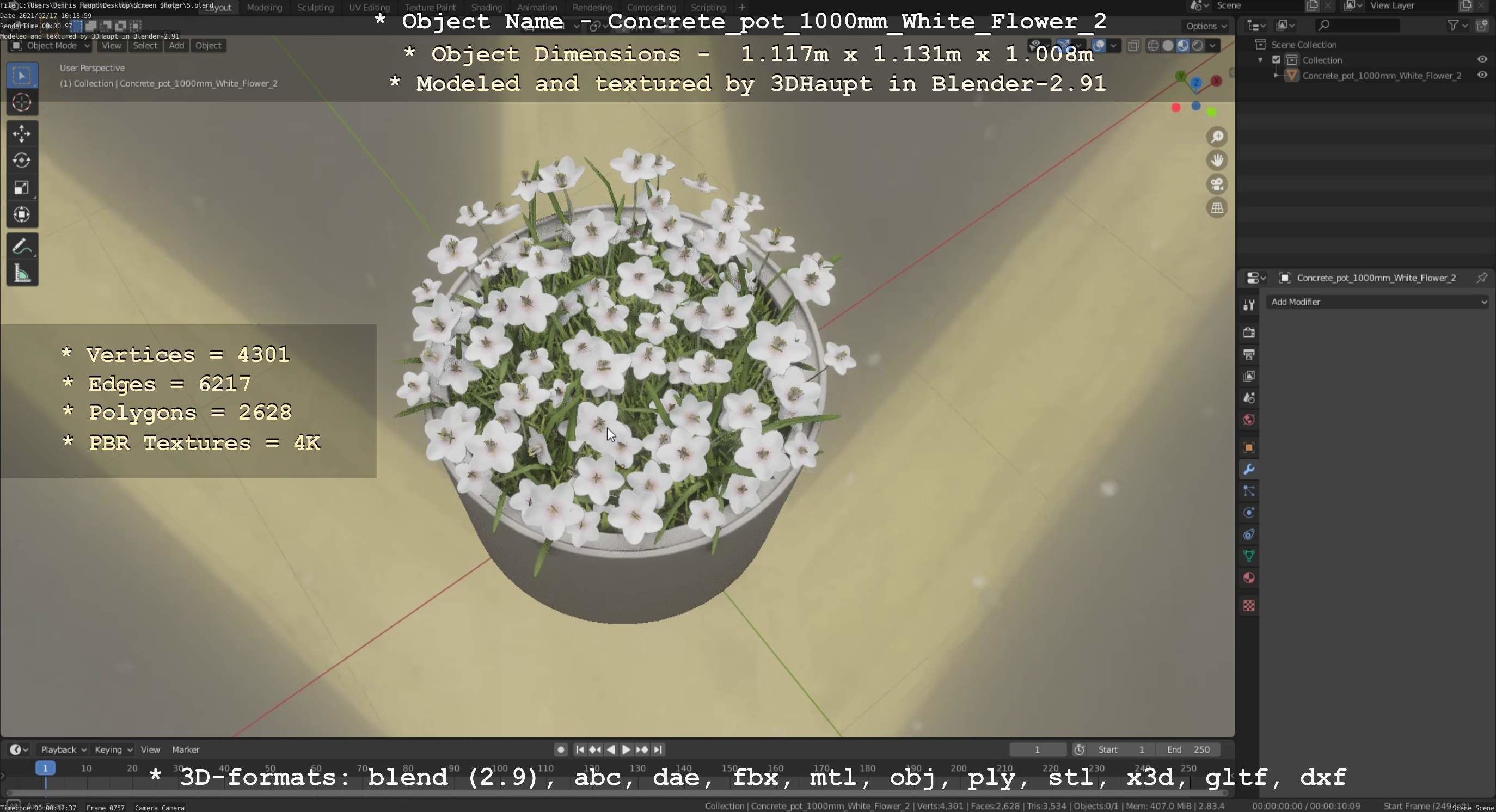1496x812 pixels.
Task: Open the Material properties tab
Action: tap(1249, 578)
